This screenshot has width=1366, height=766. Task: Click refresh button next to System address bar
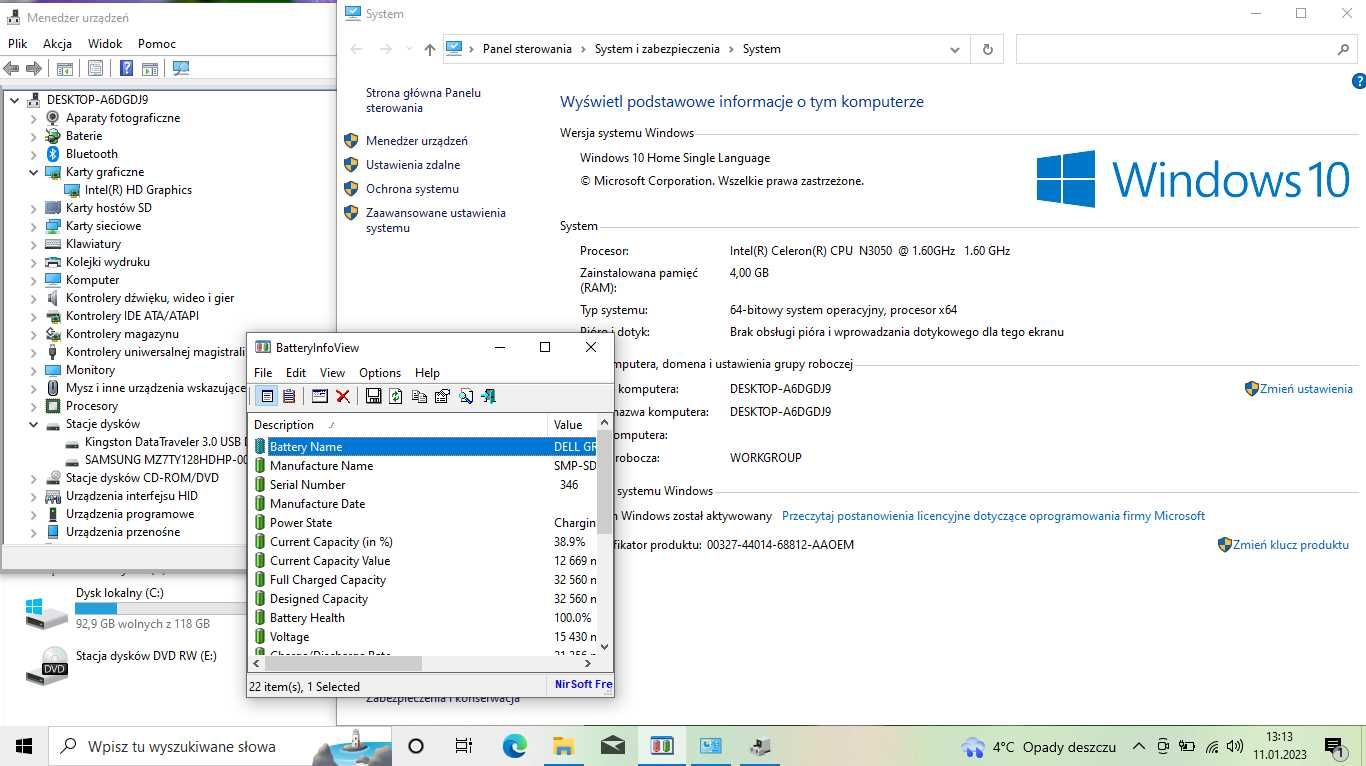[987, 49]
